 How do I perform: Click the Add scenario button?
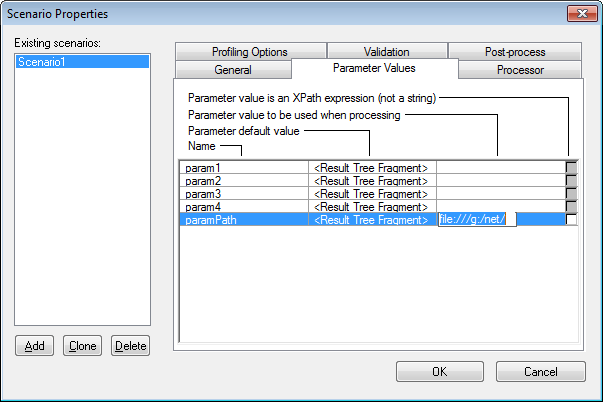pos(34,346)
